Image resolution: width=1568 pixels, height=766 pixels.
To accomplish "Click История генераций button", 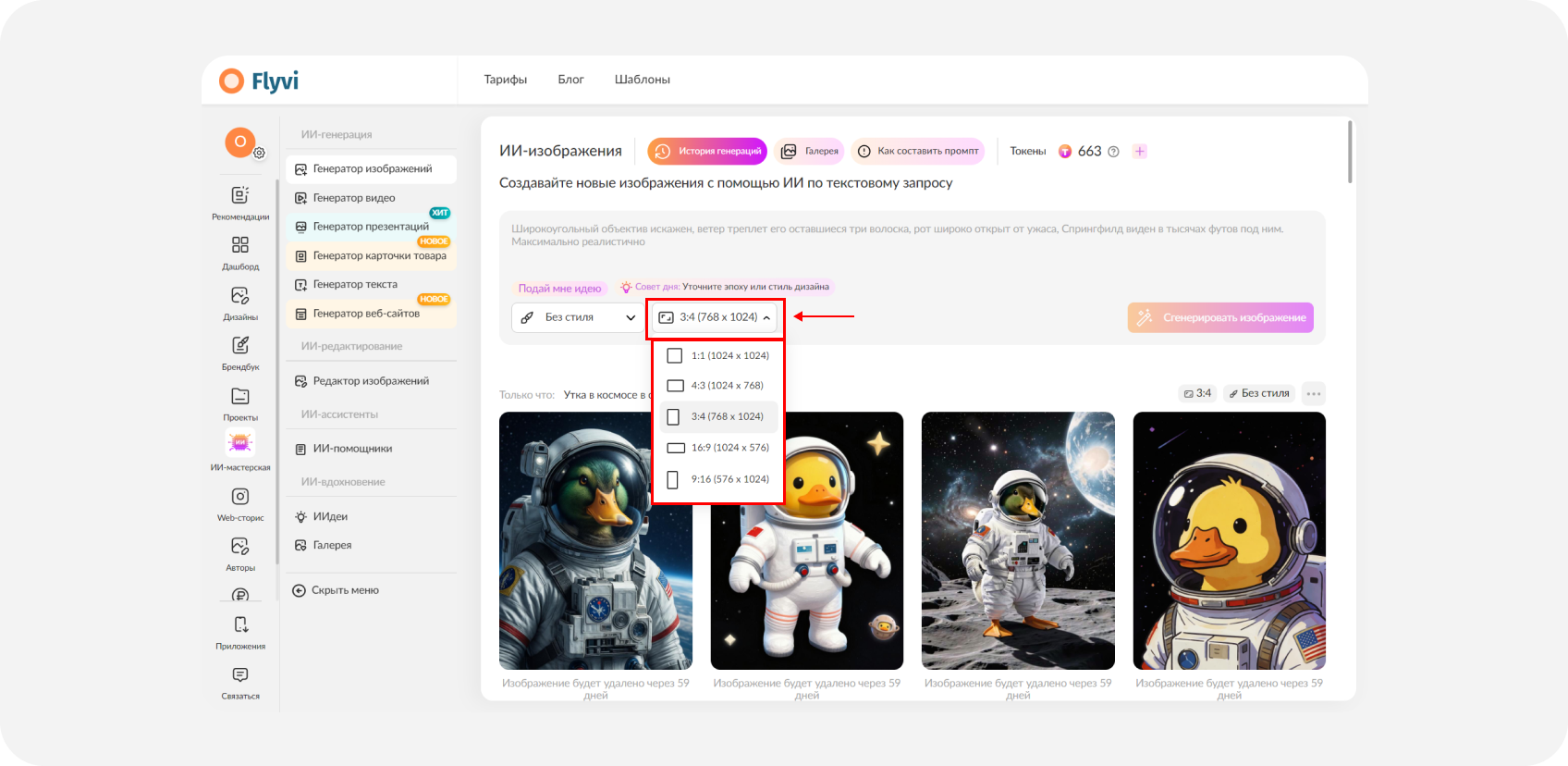I will coord(707,151).
